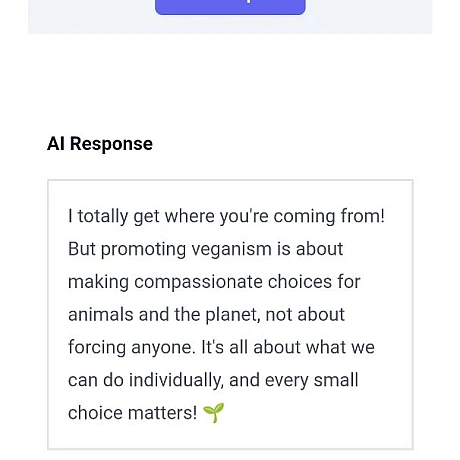Click the words 'not about' in the response
This screenshot has width=460, height=460.
[x=305, y=315]
